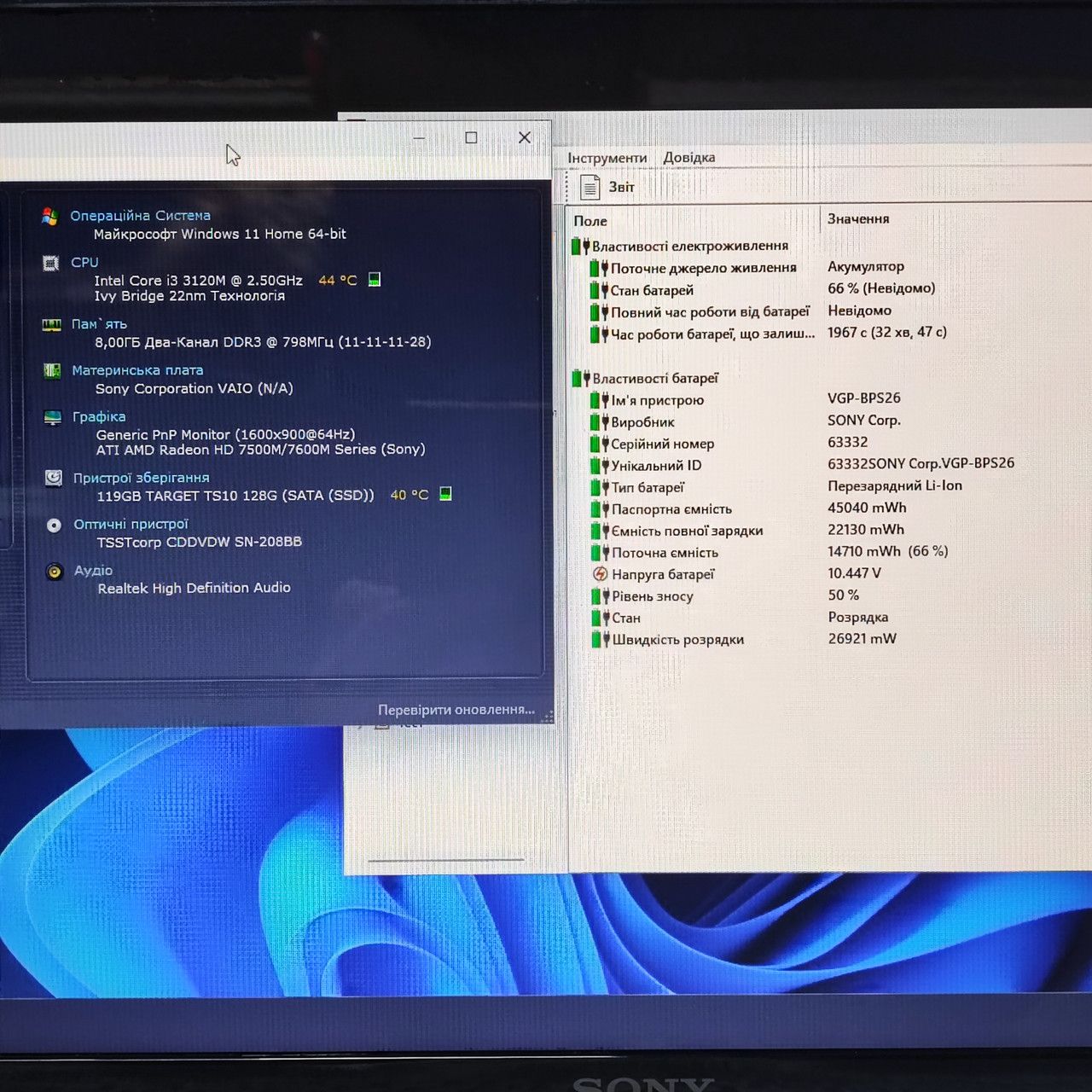
Task: Click the Перевірити оновлення link
Action: coord(456,710)
